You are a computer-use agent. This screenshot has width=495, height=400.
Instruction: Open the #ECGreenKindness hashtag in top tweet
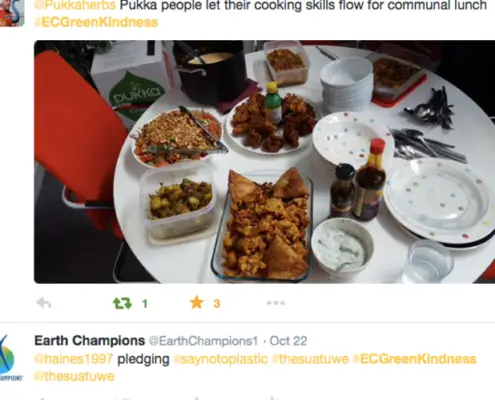(96, 22)
